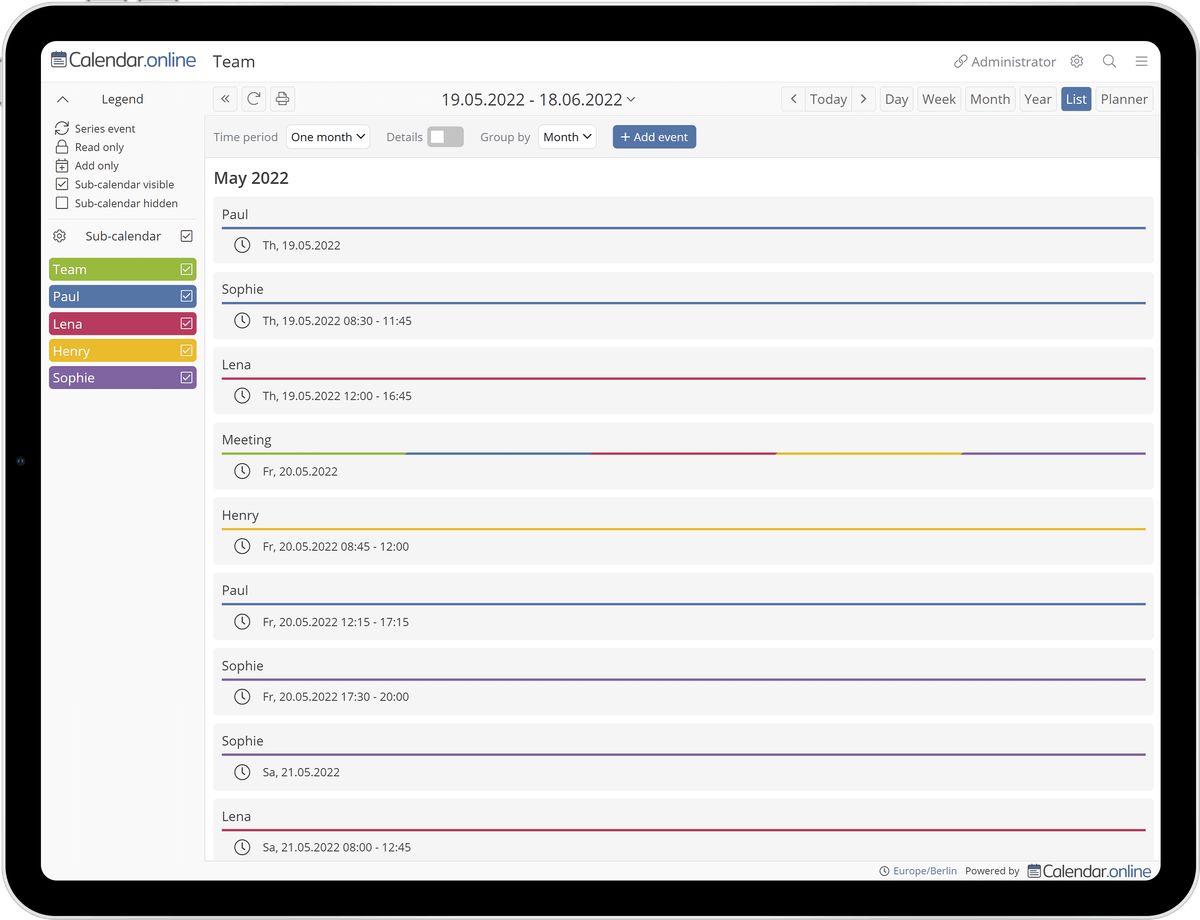Viewport: 1200px width, 920px height.
Task: Click the Europe/Berlin timezone link
Action: pos(924,871)
